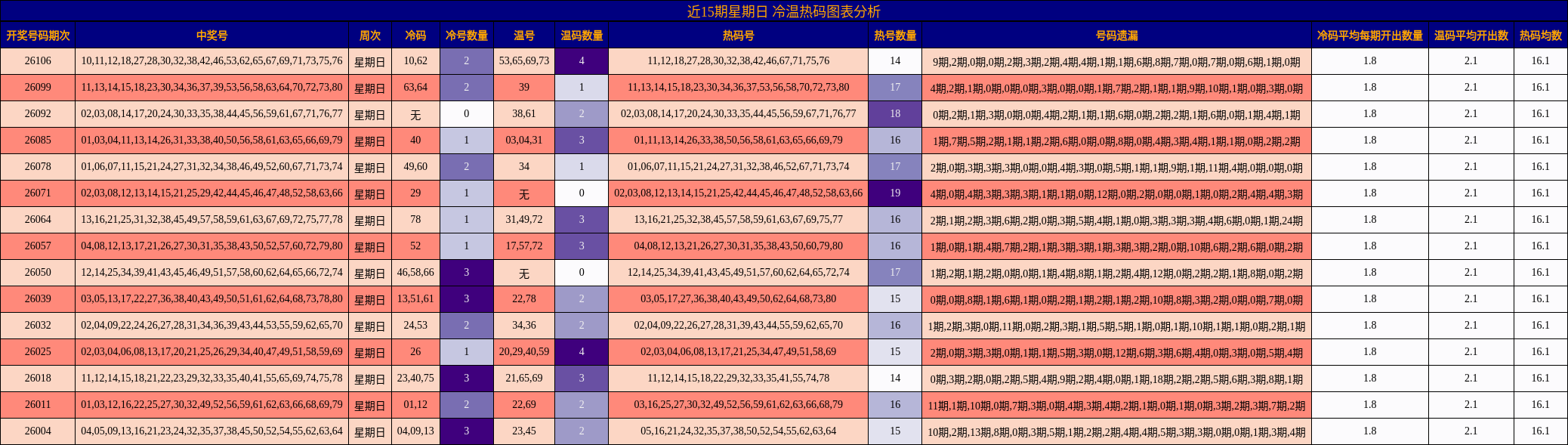This screenshot has height=445, width=1568.
Task: Select the 温码数量 column header
Action: (582, 36)
